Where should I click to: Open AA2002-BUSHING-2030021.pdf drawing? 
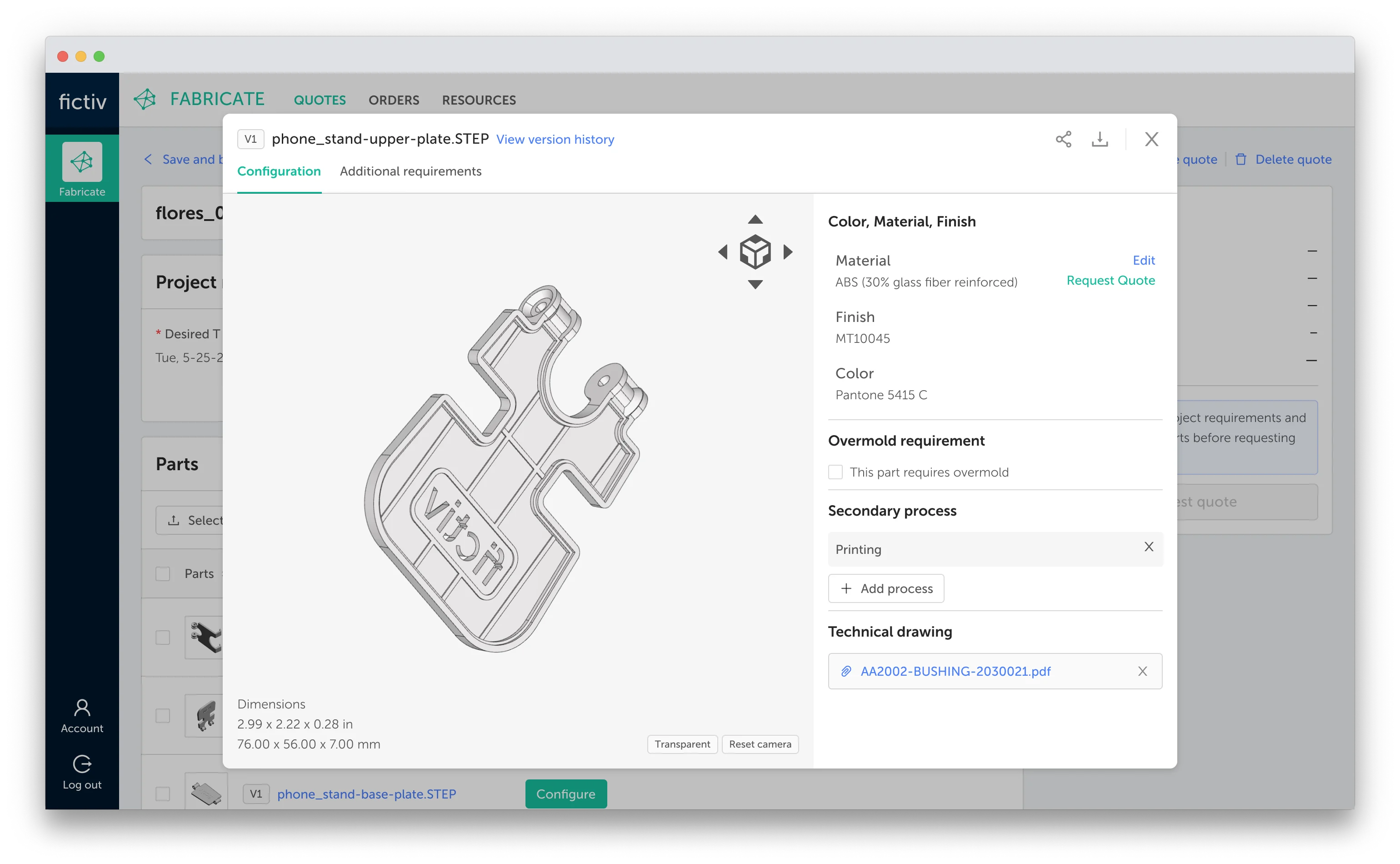pos(955,672)
